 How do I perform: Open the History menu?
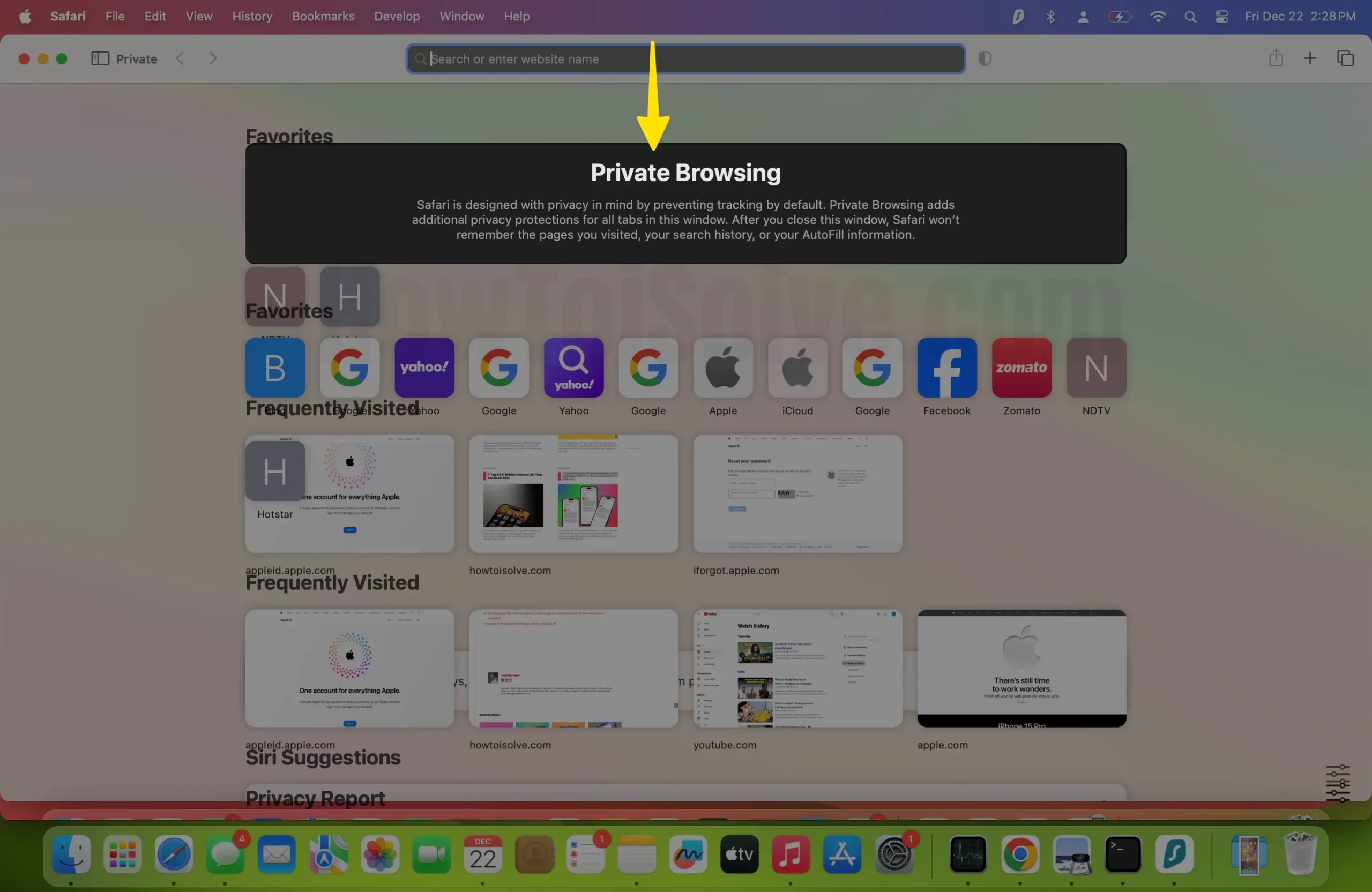pyautogui.click(x=252, y=16)
